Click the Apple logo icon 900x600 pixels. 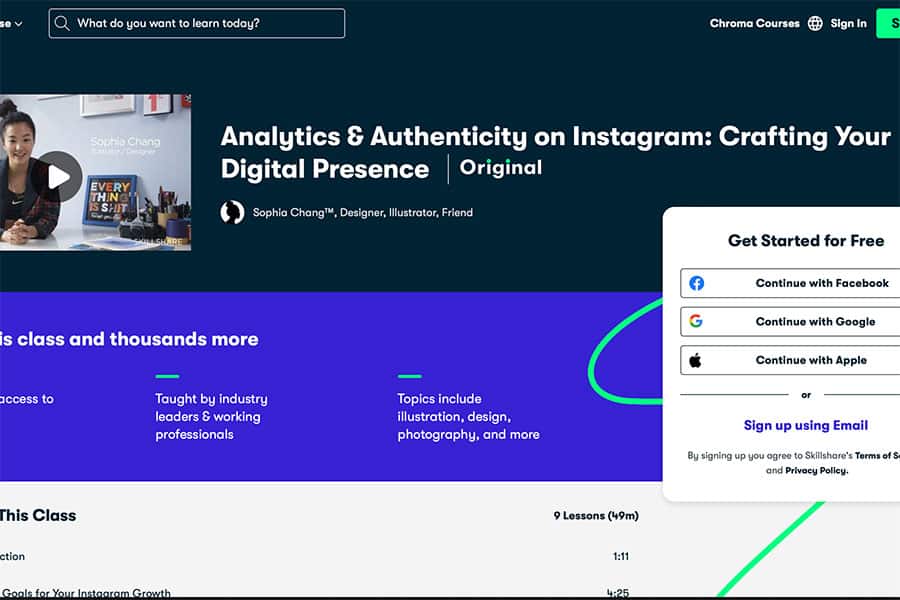coord(695,360)
